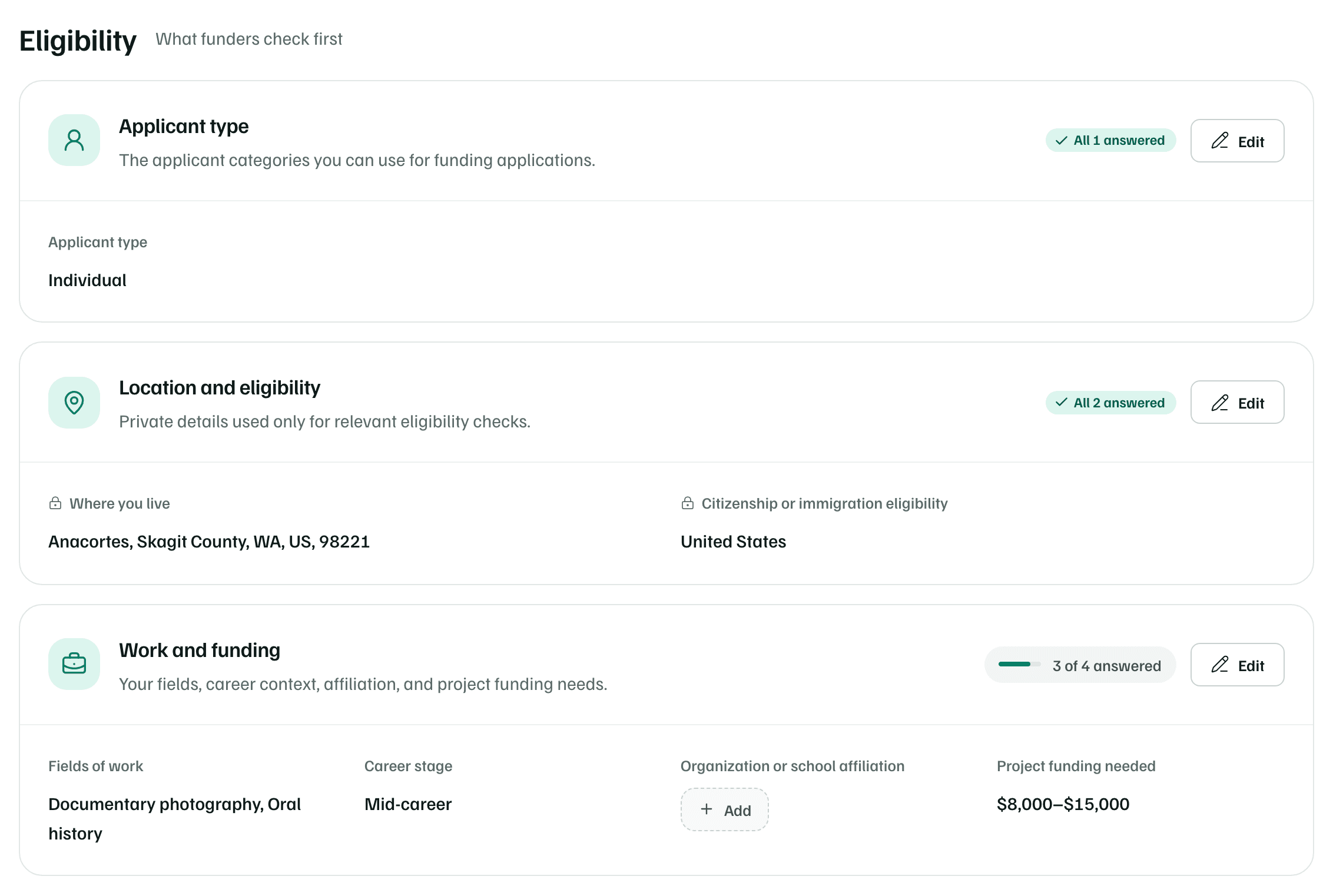Select the 'Individual' applicant type value
Screen dimensions: 1333x896
(x=87, y=280)
